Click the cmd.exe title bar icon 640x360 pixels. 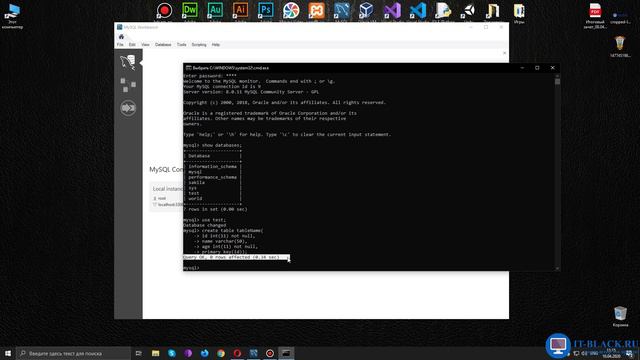pyautogui.click(x=188, y=68)
